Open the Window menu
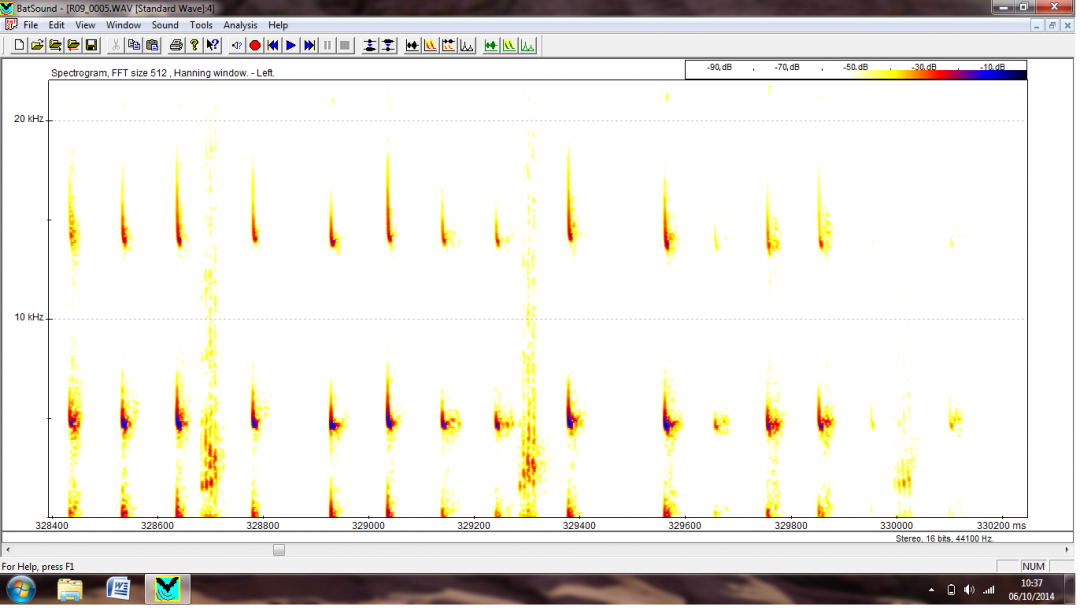 tap(123, 25)
